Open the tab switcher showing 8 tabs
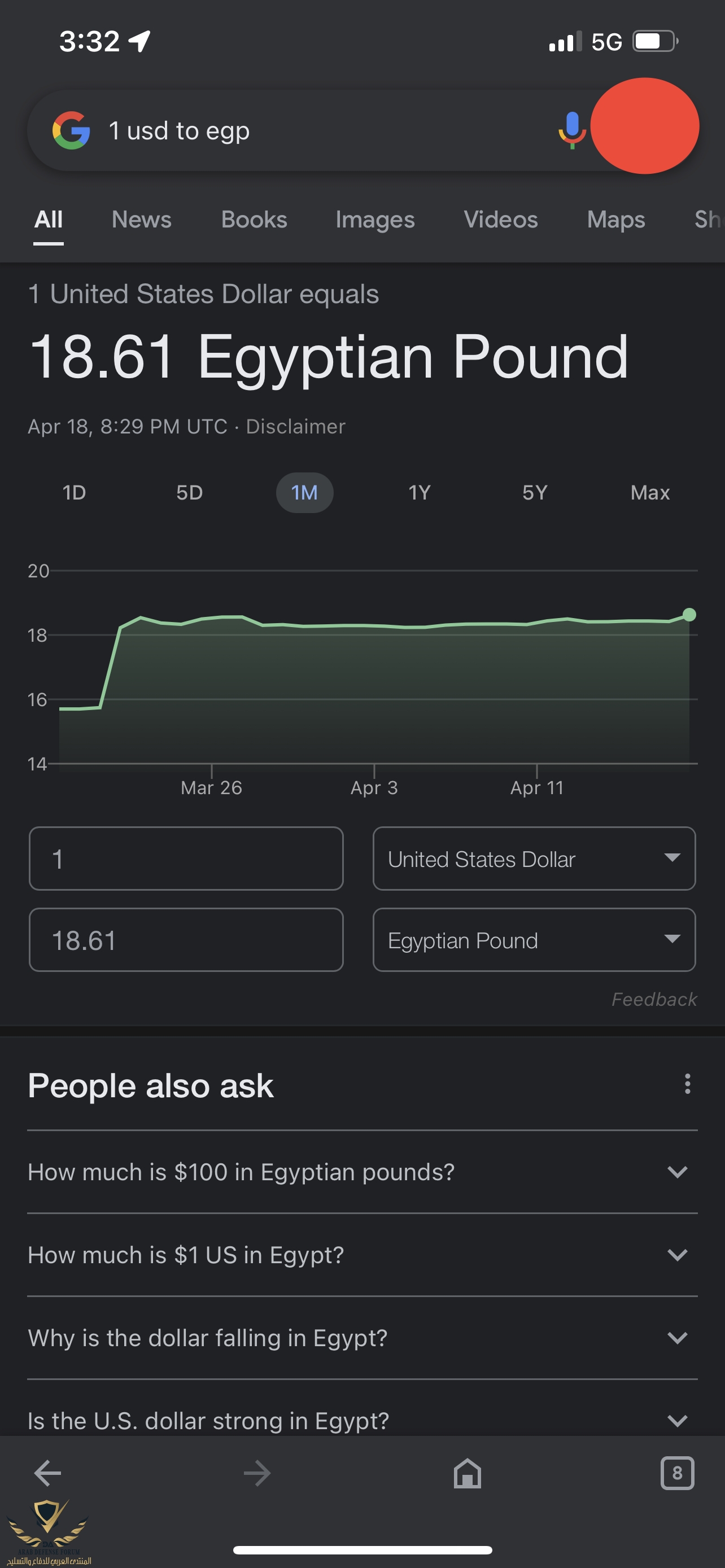This screenshot has height=1568, width=725. click(677, 1473)
